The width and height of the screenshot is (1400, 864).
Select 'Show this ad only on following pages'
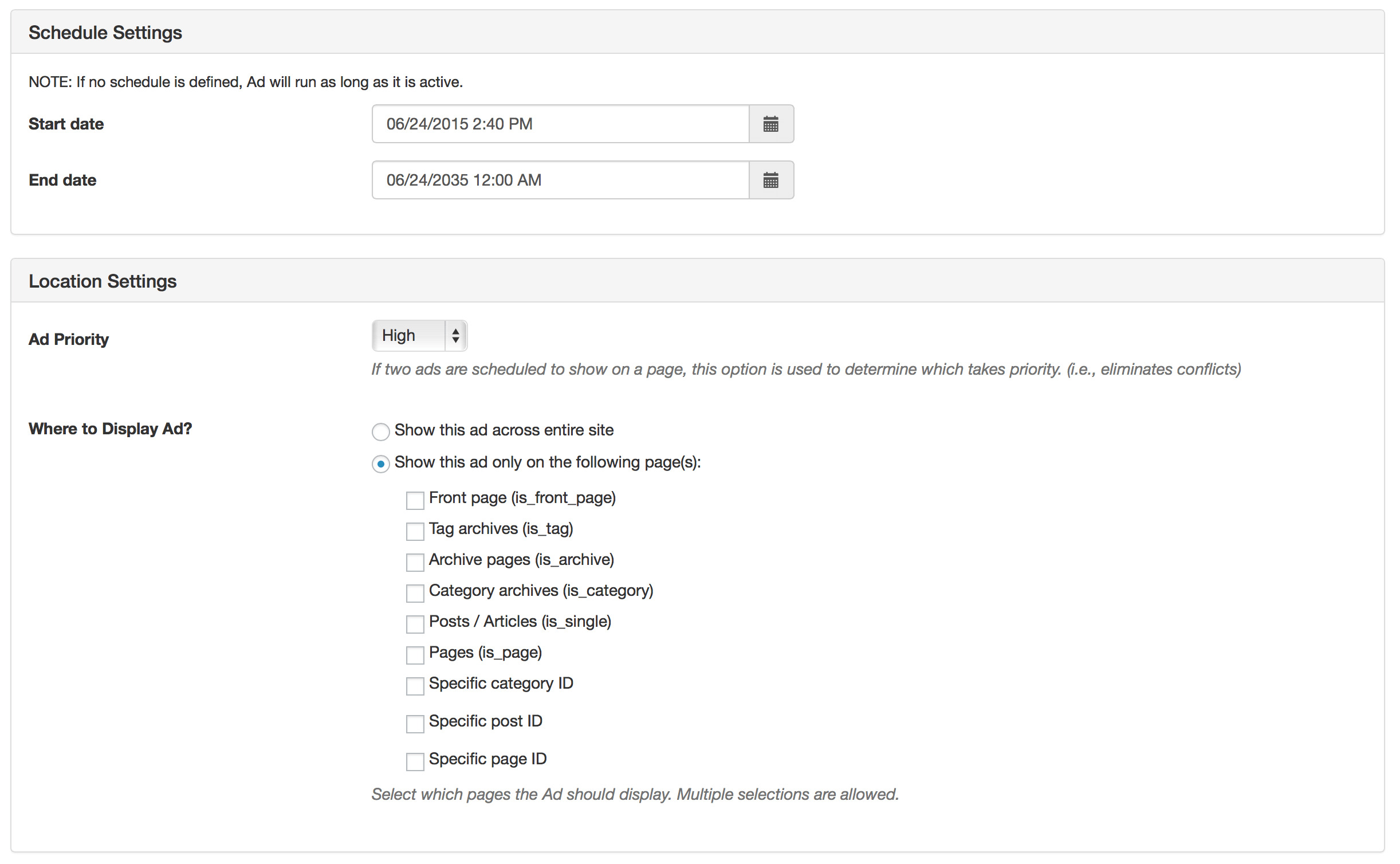(x=381, y=464)
